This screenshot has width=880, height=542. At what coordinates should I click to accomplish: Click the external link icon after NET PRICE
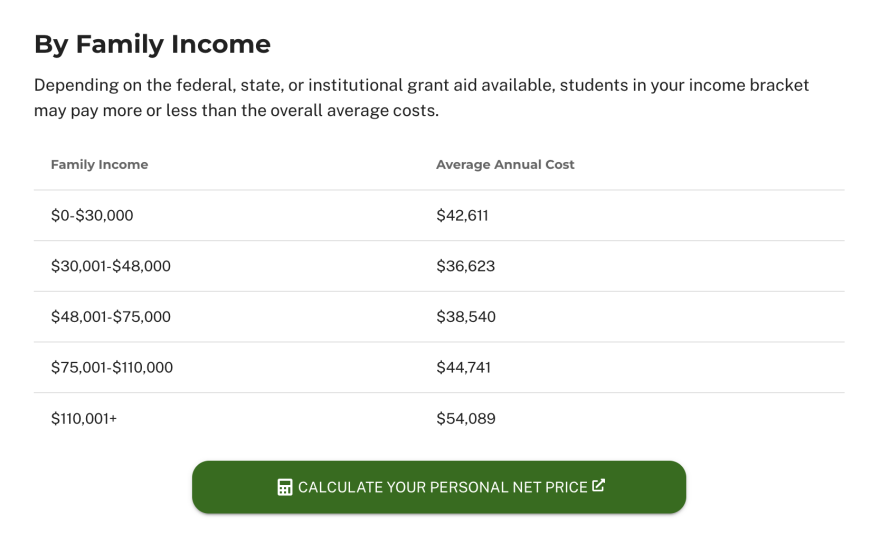click(599, 486)
